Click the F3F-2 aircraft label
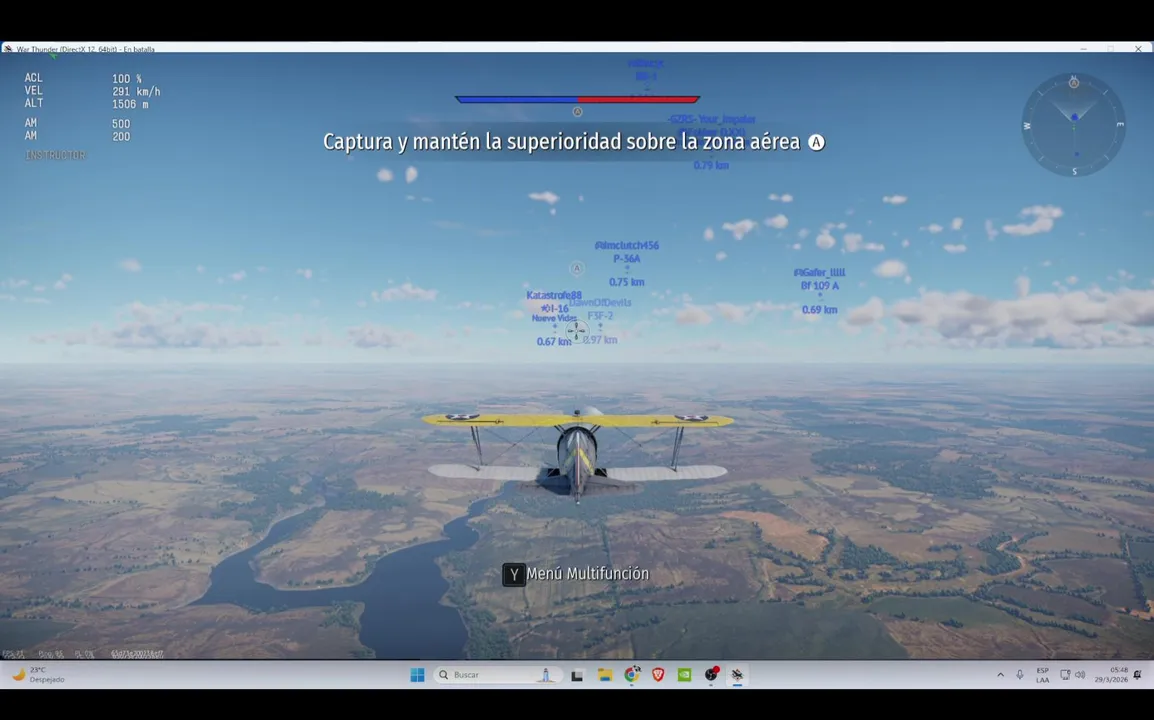Screen dimensions: 1154x720 coord(600,316)
